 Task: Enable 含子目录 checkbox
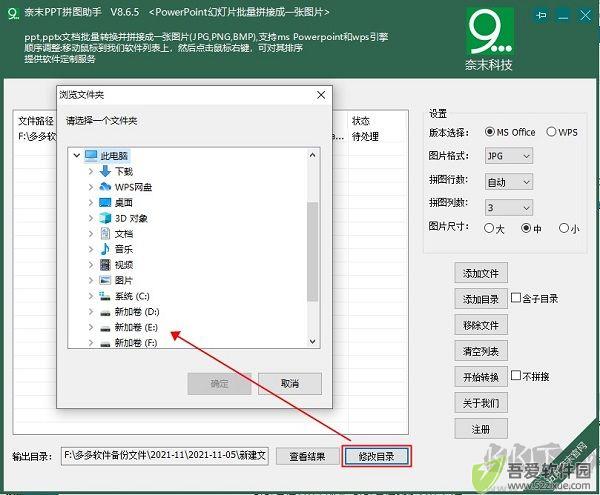coord(516,298)
